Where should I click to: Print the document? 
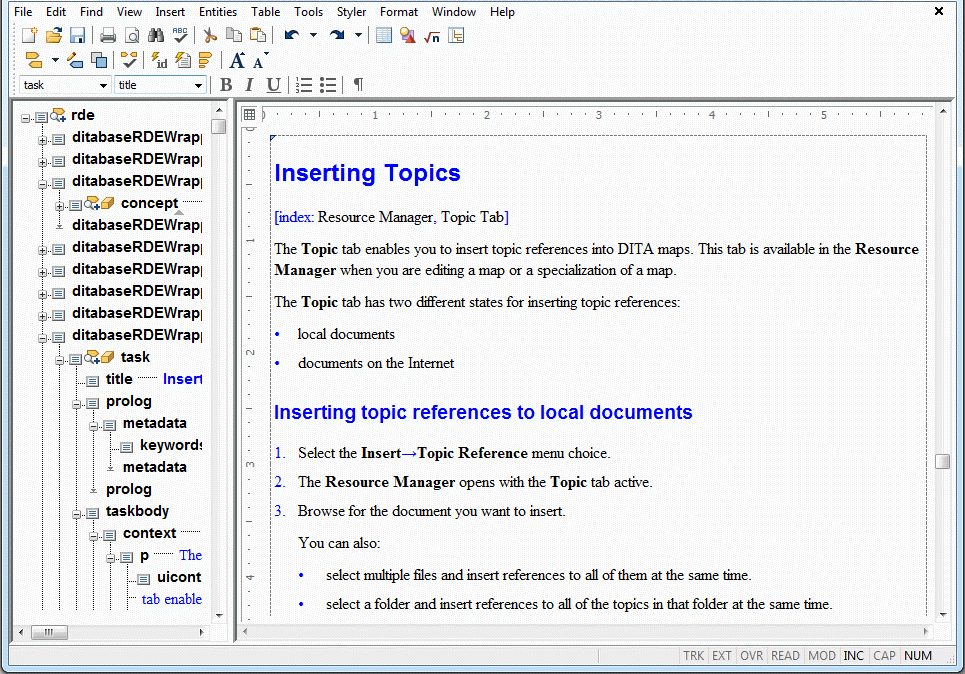pos(108,36)
